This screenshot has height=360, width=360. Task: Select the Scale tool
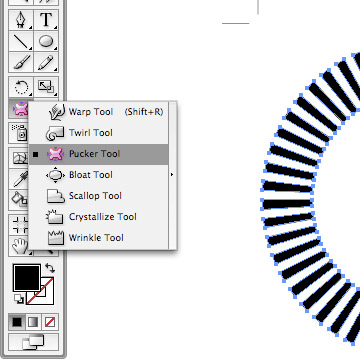(x=46, y=87)
